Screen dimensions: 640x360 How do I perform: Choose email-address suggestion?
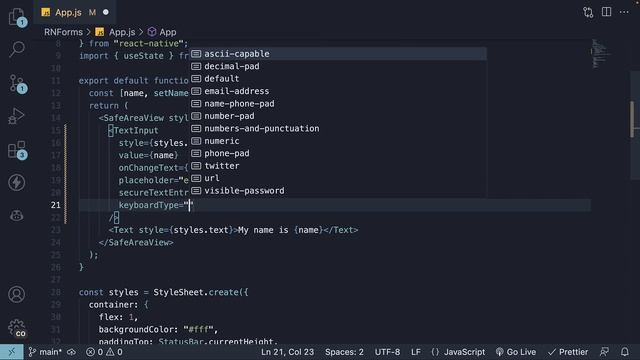[x=338, y=91]
